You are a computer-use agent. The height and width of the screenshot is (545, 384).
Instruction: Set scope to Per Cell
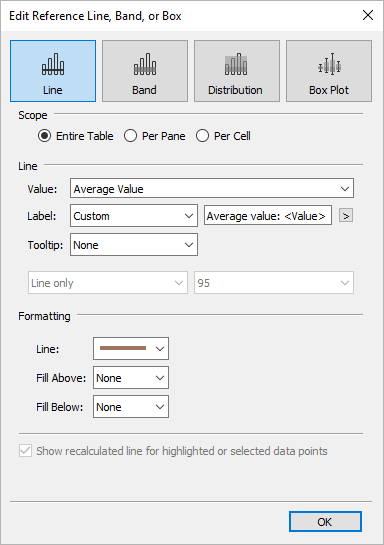click(223, 136)
